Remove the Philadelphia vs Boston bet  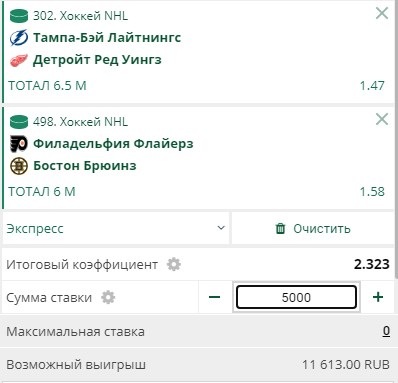pyautogui.click(x=382, y=119)
